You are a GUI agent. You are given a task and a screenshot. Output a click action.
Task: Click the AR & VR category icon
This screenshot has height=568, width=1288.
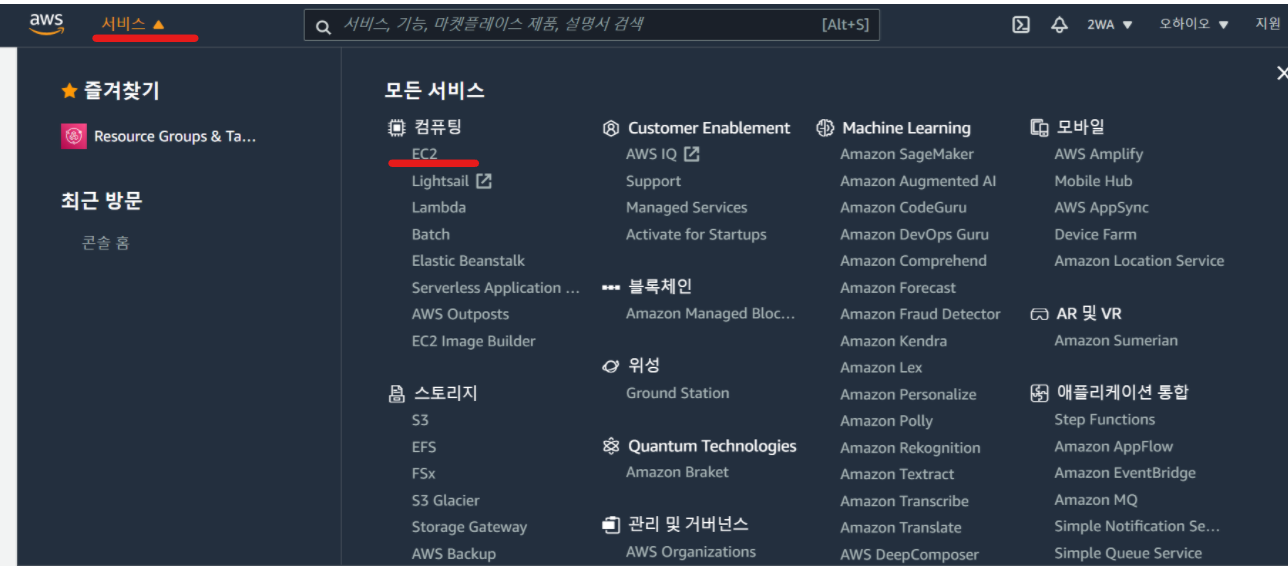click(x=1039, y=314)
